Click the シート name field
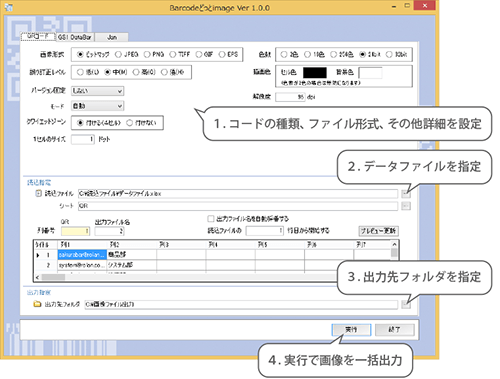500x379 pixels. [238, 206]
